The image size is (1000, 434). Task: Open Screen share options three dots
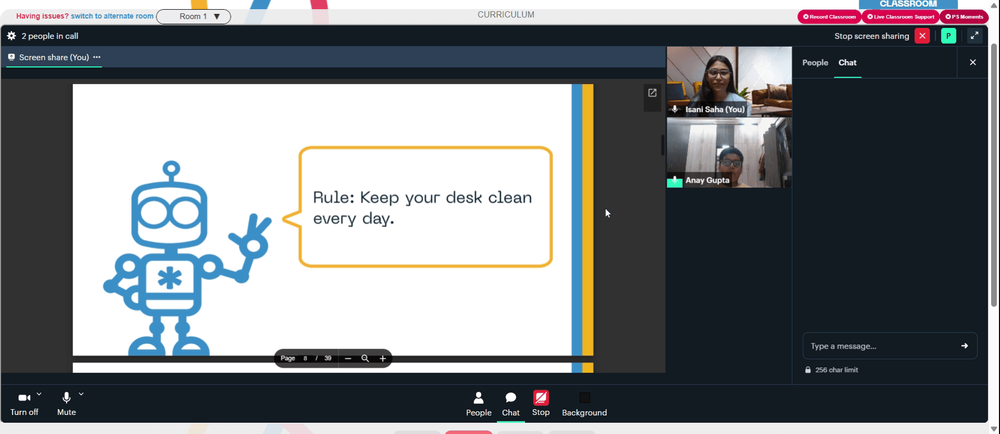[97, 57]
